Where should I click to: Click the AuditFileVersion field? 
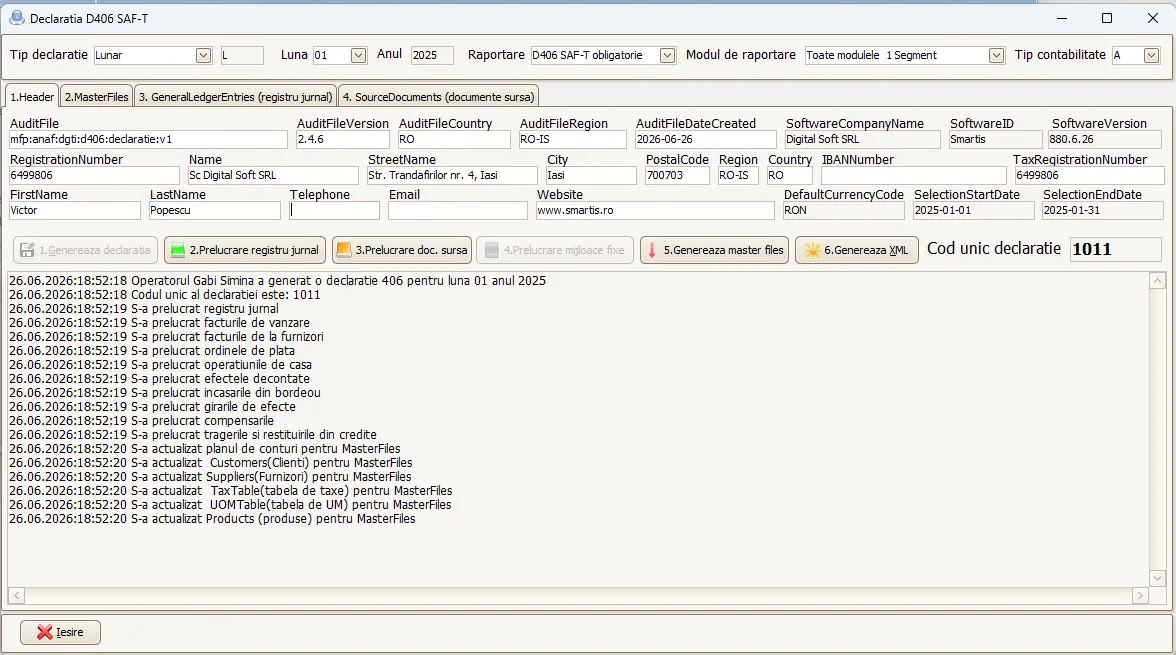[x=343, y=140]
